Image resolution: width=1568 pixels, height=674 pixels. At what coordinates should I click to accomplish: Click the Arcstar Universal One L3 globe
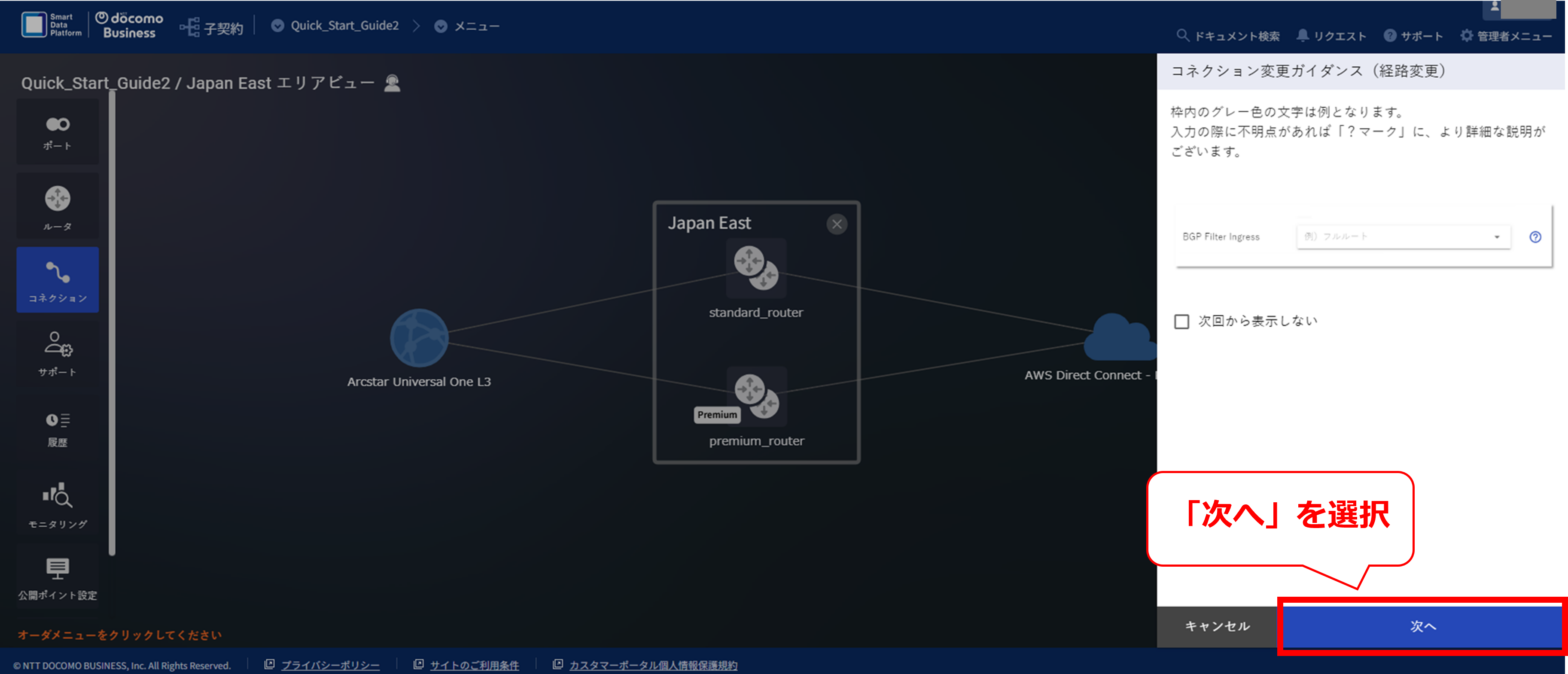click(419, 338)
